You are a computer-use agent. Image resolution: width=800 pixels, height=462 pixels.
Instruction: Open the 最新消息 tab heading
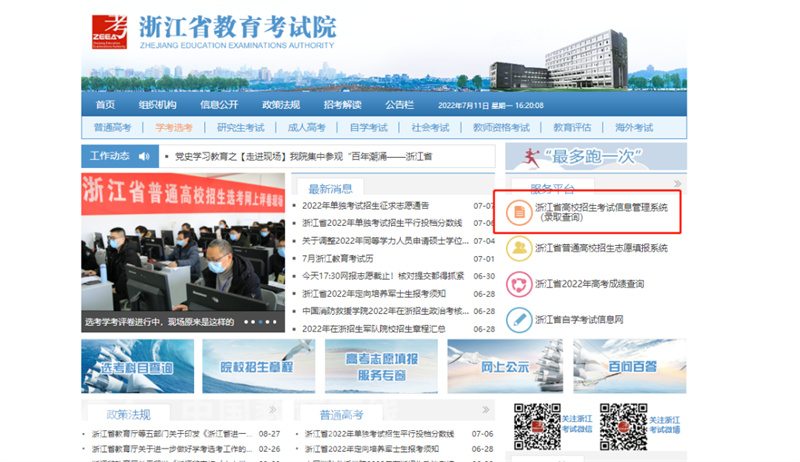coord(330,189)
